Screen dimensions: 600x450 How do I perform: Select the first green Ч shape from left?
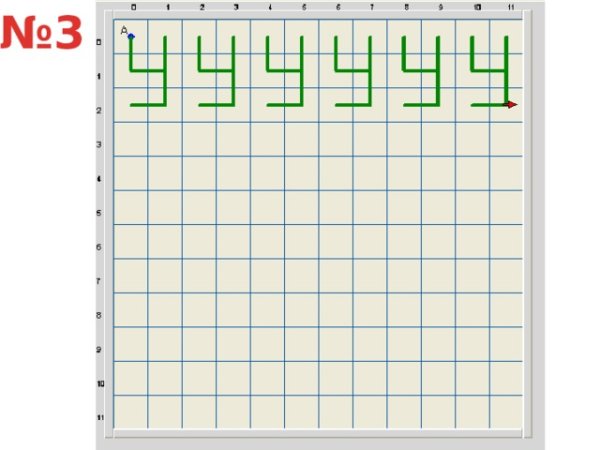point(149,72)
